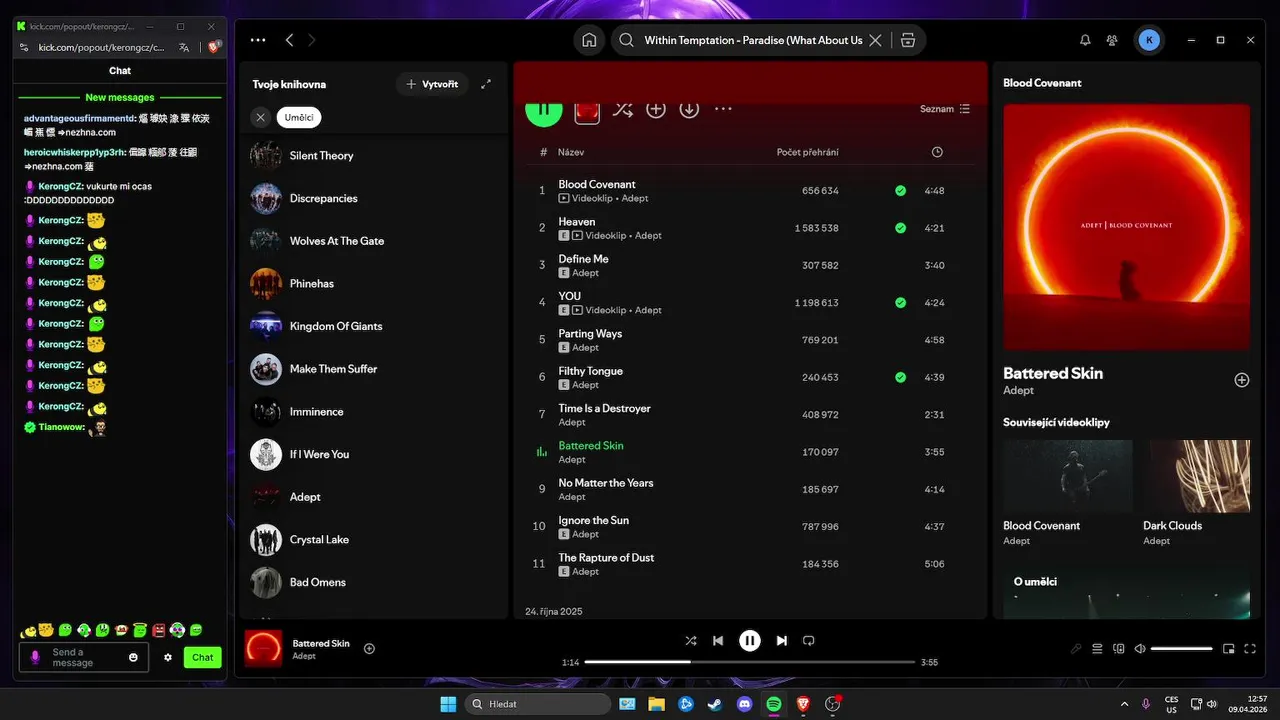Enter full screen mode in Spotify
Image resolution: width=1280 pixels, height=720 pixels.
(1250, 649)
